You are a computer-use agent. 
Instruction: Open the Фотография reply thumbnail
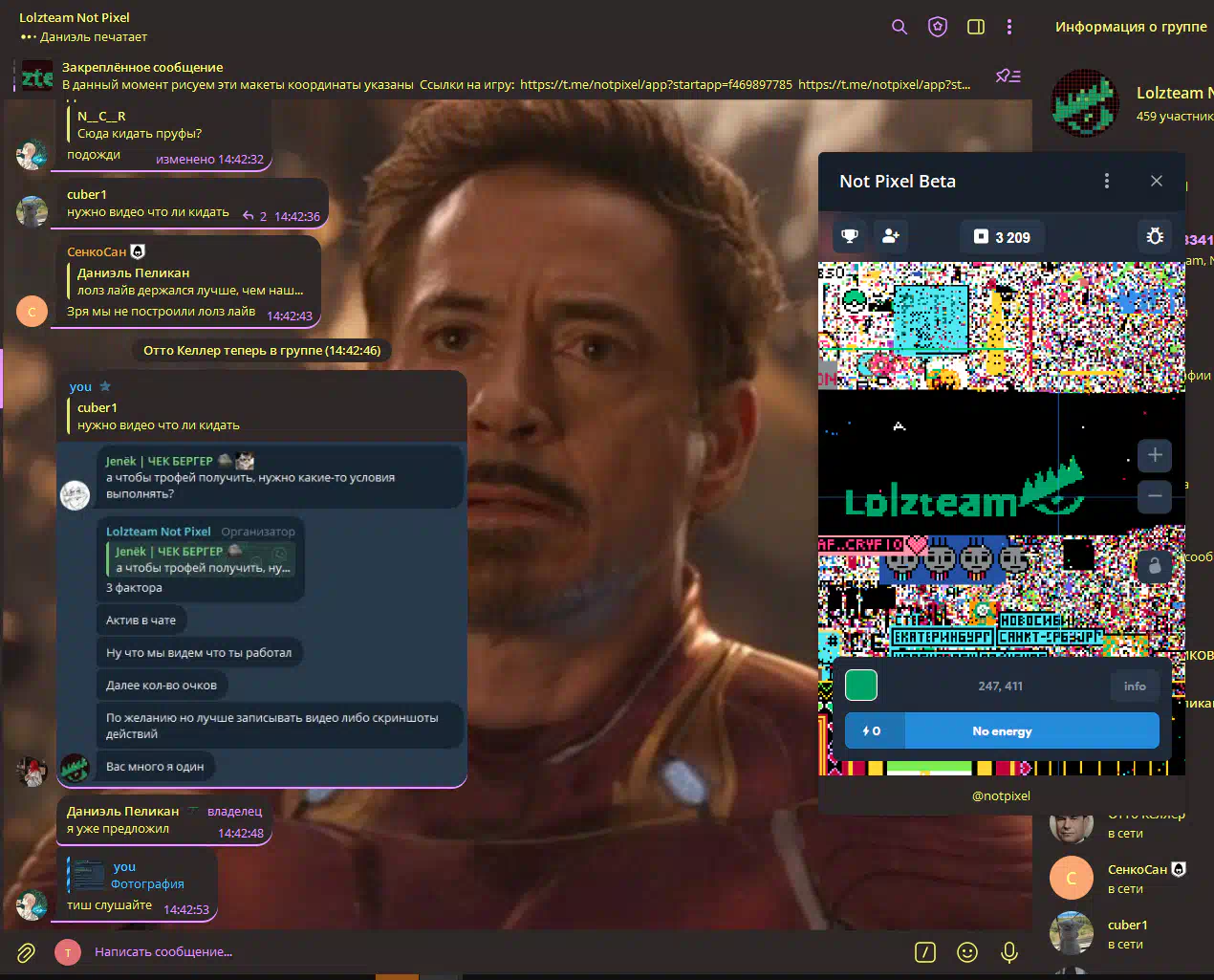pyautogui.click(x=89, y=875)
